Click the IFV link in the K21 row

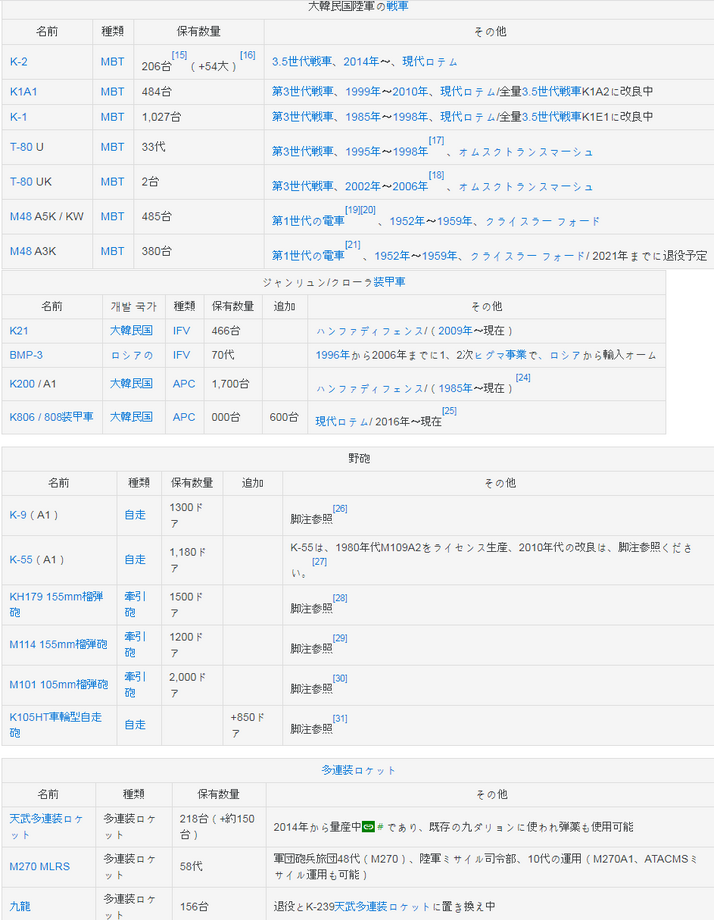point(181,331)
